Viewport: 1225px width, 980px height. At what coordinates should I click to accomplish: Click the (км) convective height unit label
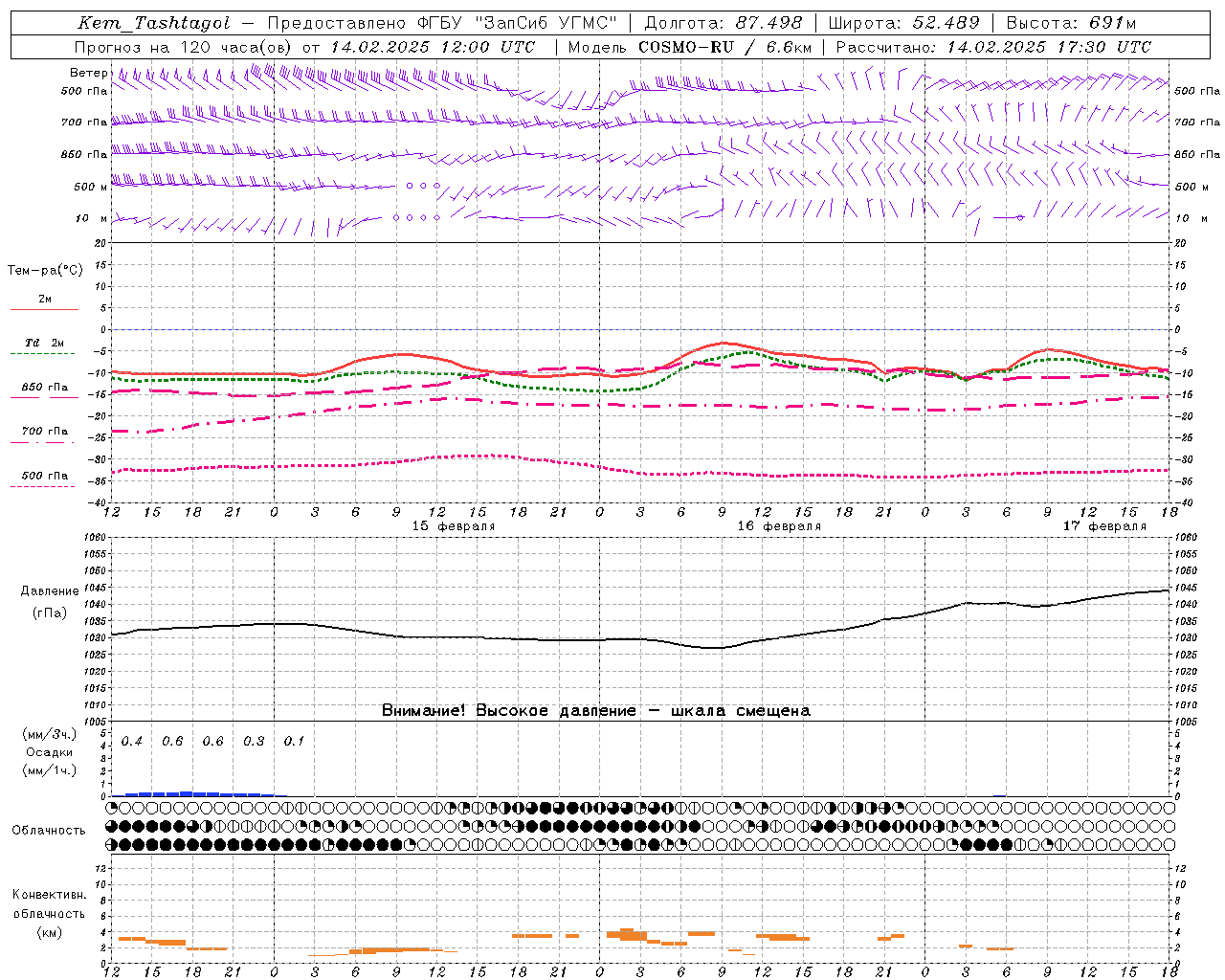[49, 932]
